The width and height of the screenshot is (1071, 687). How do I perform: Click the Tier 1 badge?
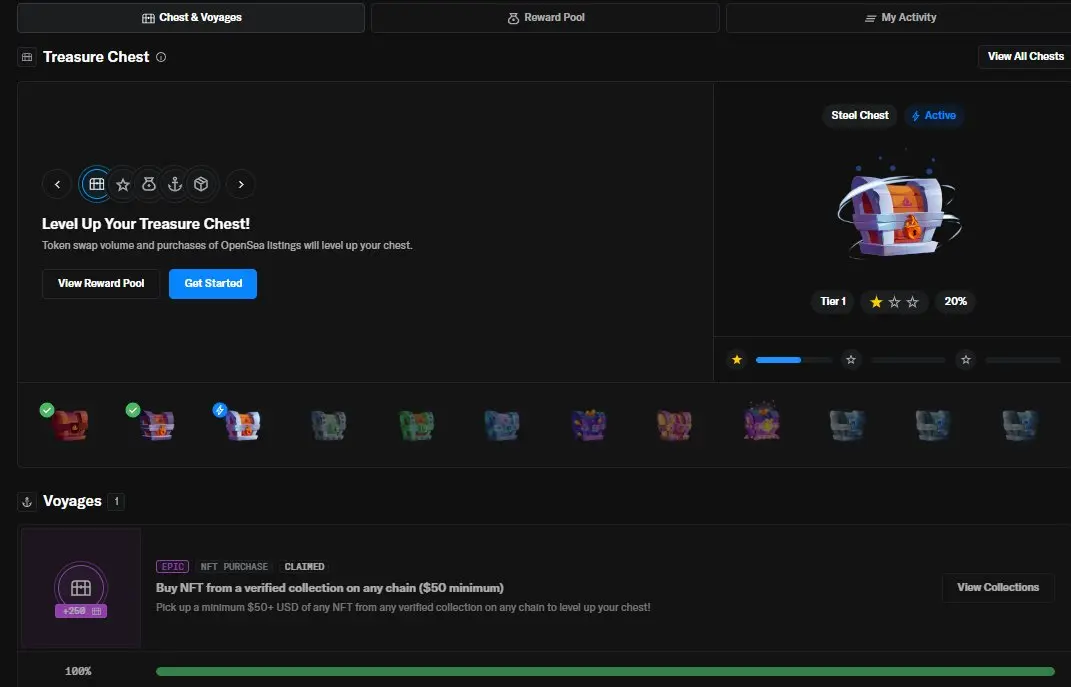[833, 301]
